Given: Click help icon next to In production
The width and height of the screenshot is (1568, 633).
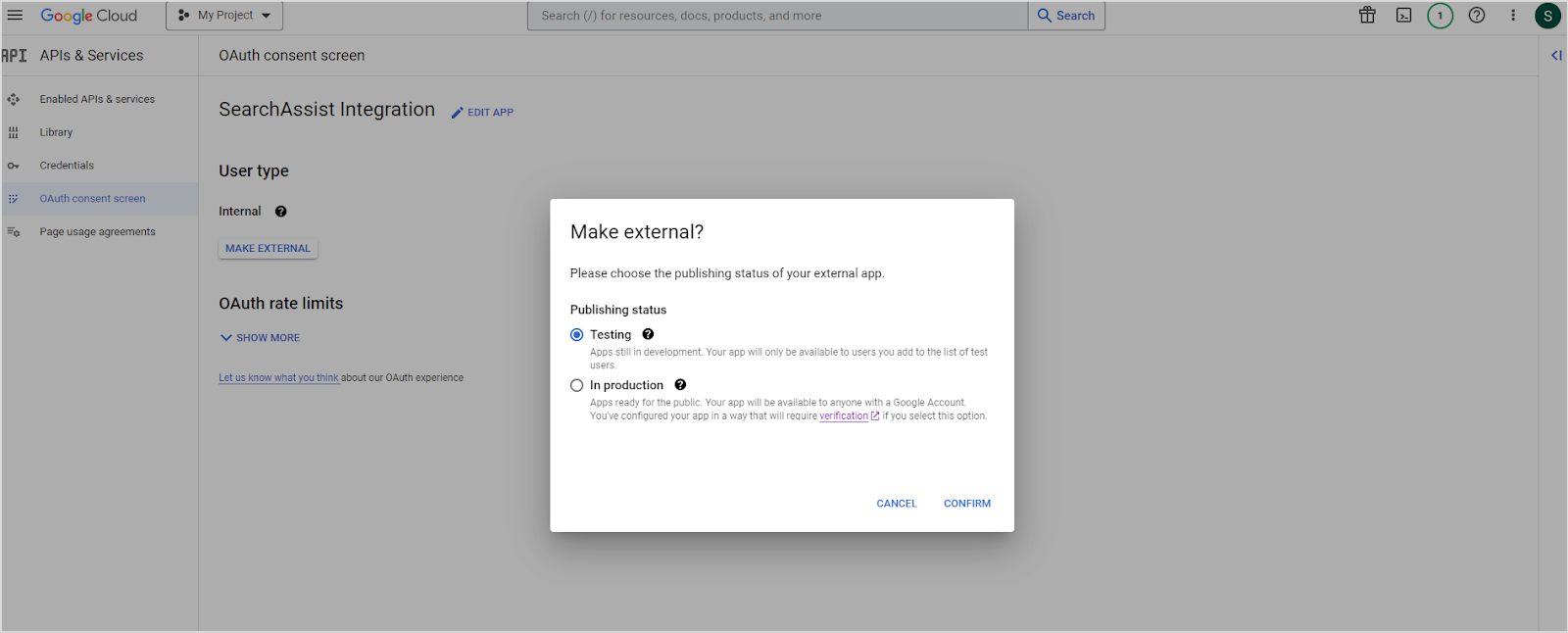Looking at the screenshot, I should coord(680,385).
